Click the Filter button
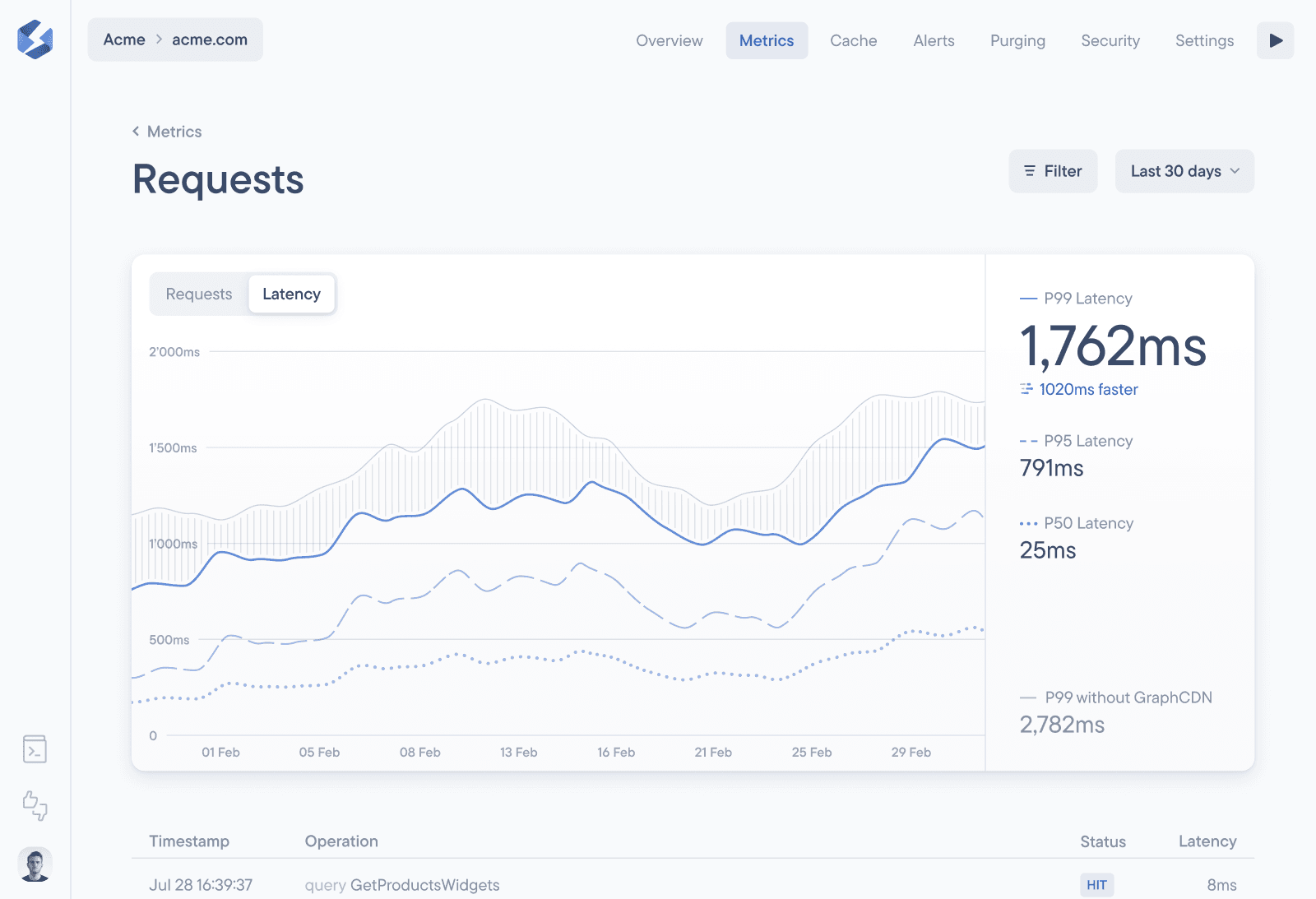The image size is (1316, 899). (x=1053, y=170)
